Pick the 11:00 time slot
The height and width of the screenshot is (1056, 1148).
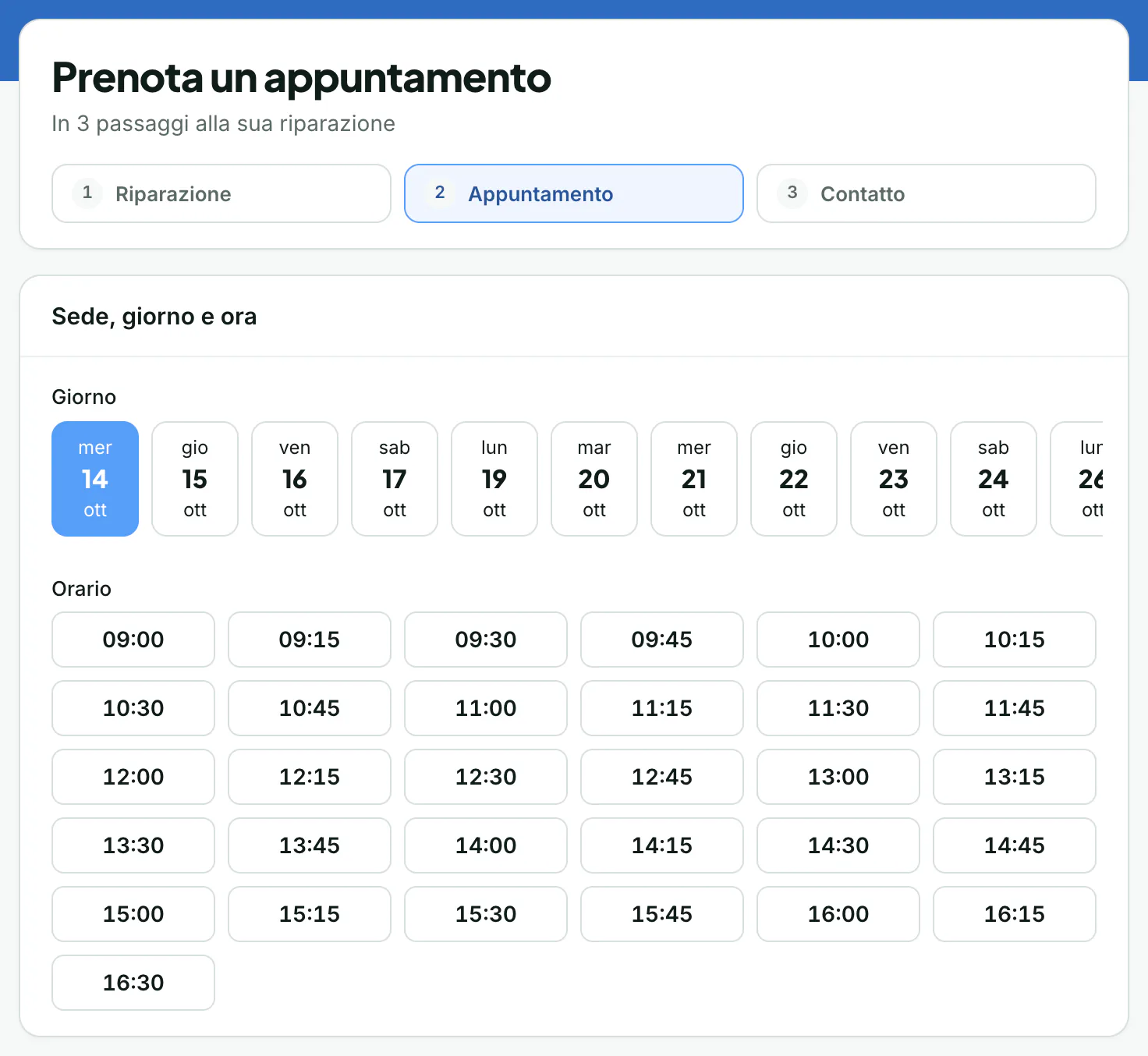coord(486,708)
